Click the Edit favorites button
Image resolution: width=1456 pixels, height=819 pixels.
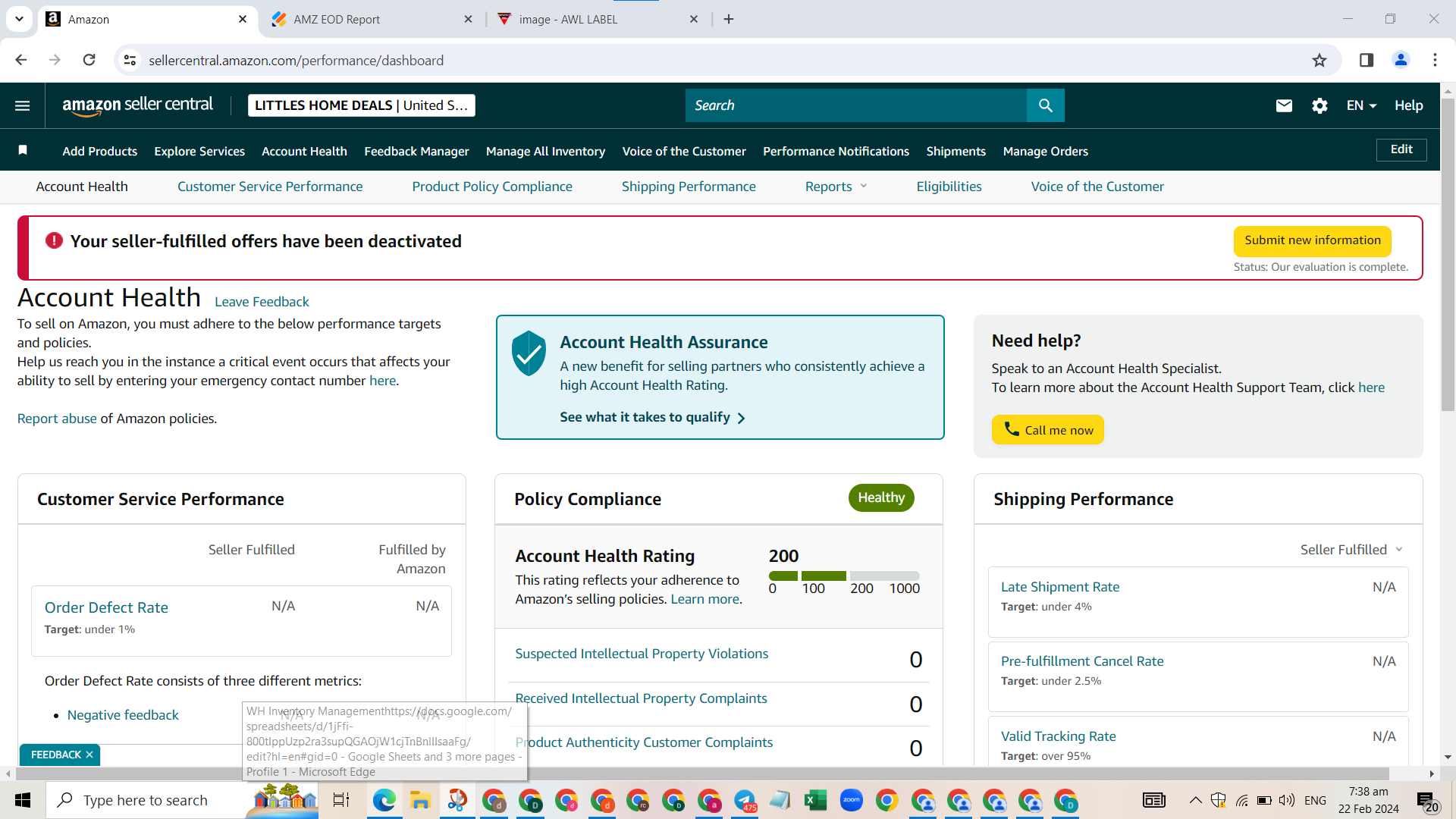click(1401, 149)
